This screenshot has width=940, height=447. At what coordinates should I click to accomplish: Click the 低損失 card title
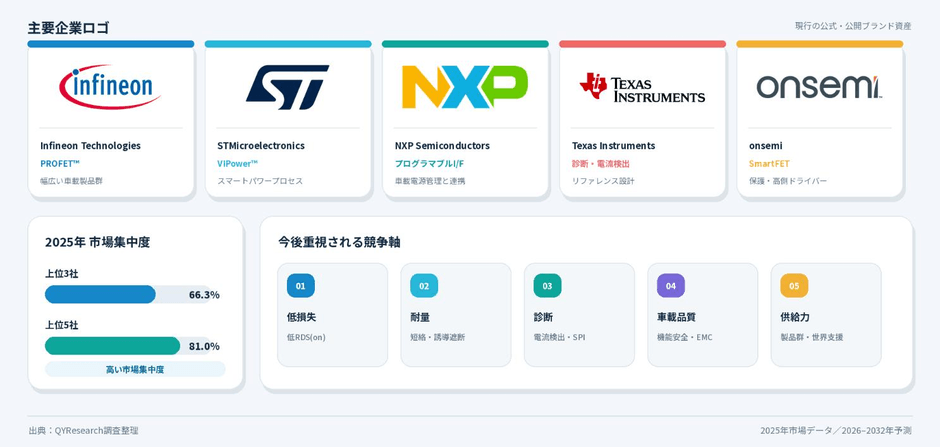[x=302, y=317]
